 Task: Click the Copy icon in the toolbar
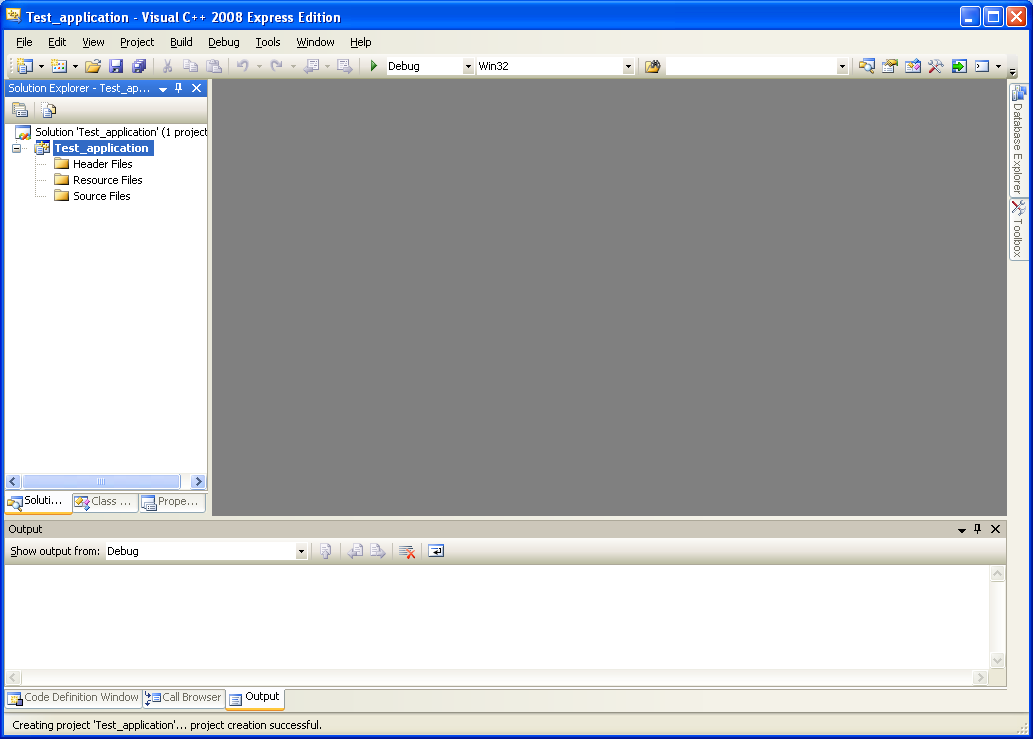click(190, 66)
